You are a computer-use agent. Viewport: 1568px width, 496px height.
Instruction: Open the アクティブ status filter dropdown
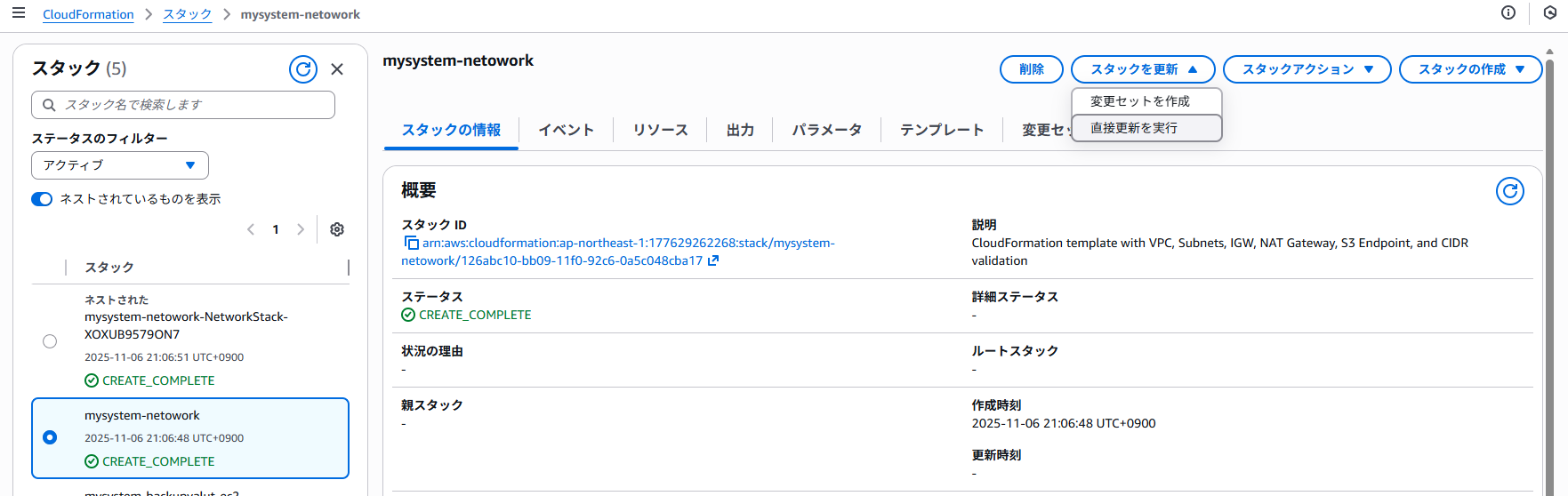pos(120,165)
